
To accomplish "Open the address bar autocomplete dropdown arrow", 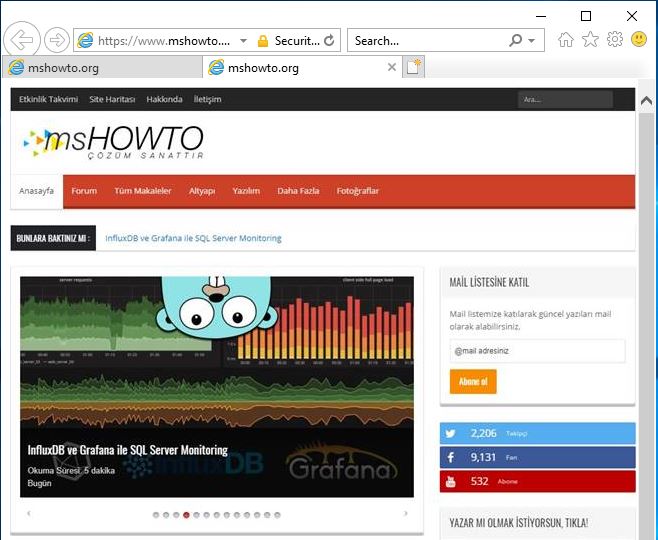I will click(243, 41).
